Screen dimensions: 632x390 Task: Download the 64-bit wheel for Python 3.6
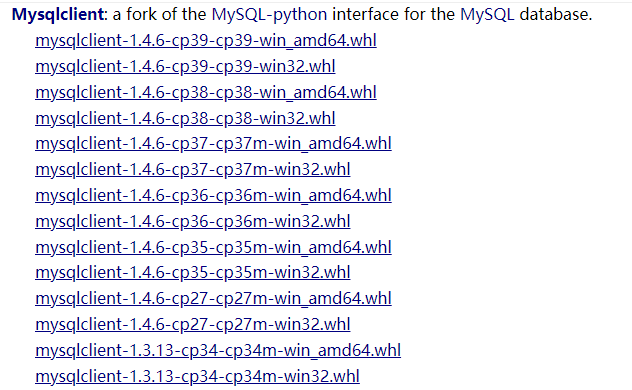pyautogui.click(x=213, y=195)
